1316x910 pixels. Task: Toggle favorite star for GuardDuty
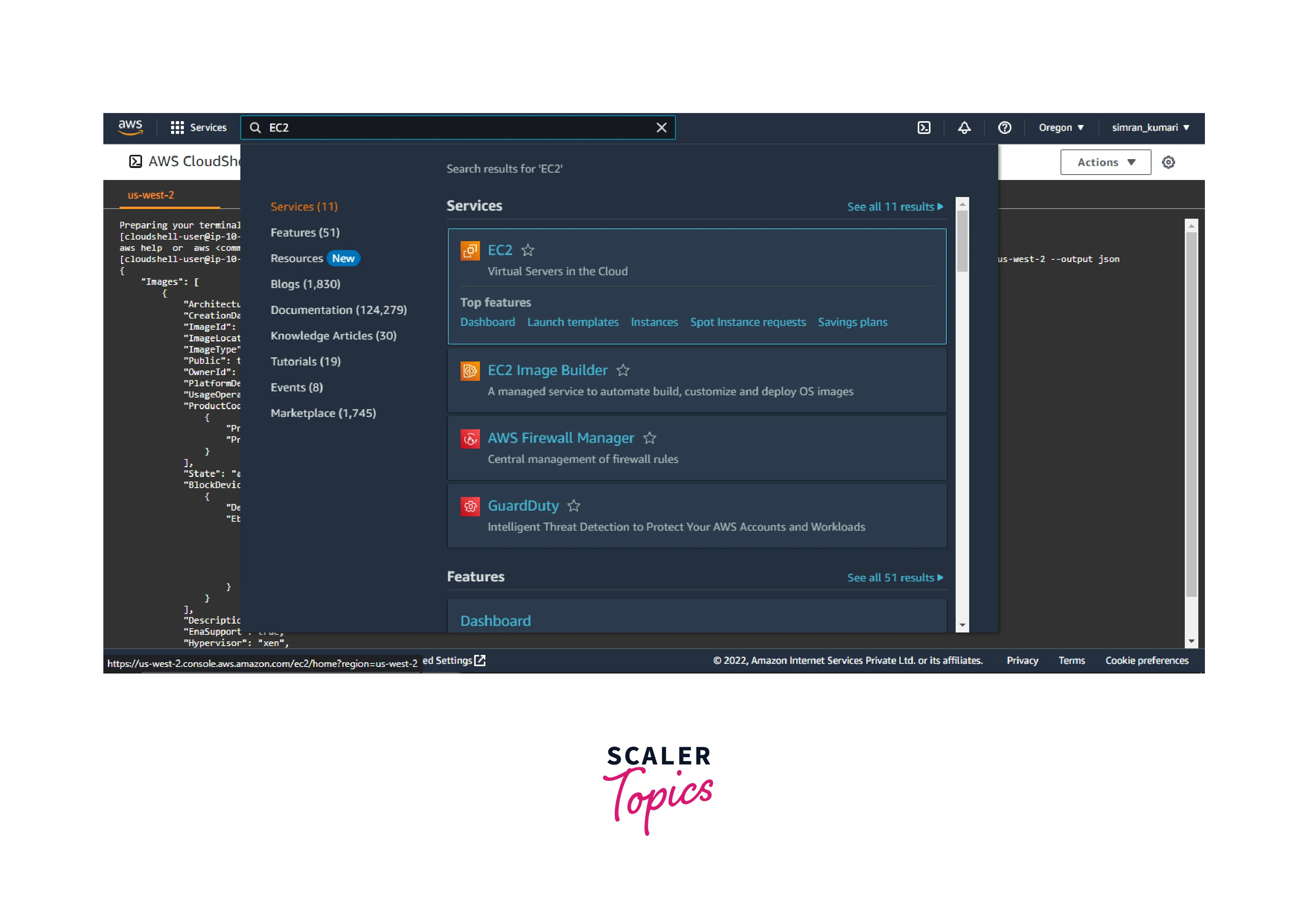point(574,506)
